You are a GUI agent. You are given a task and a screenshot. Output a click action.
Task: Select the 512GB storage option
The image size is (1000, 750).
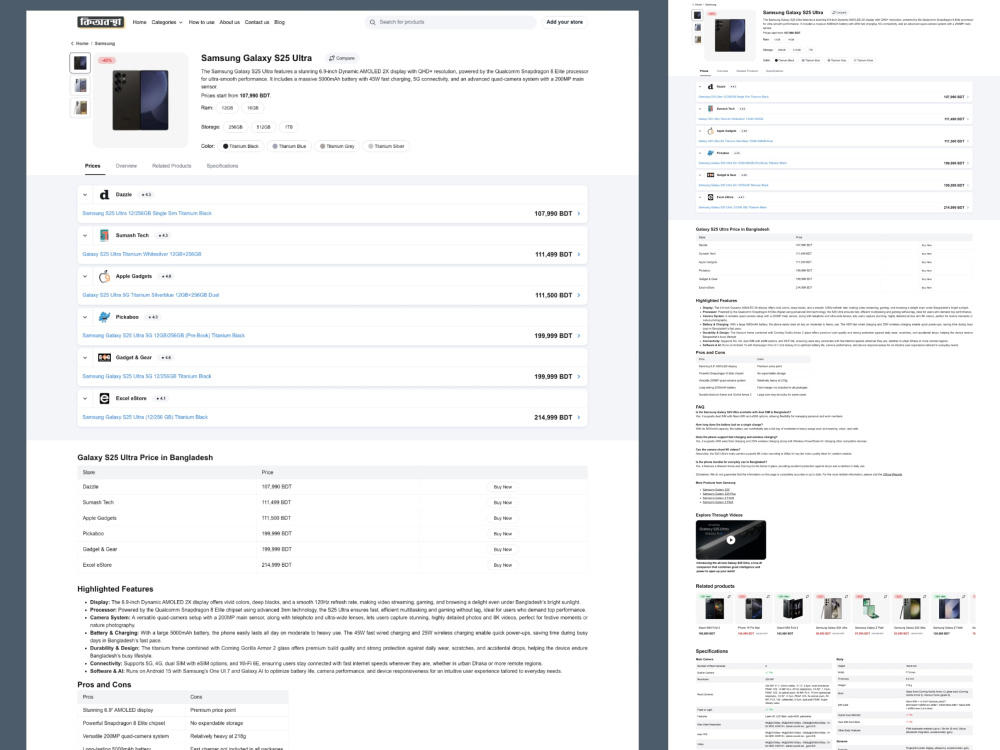(x=263, y=127)
